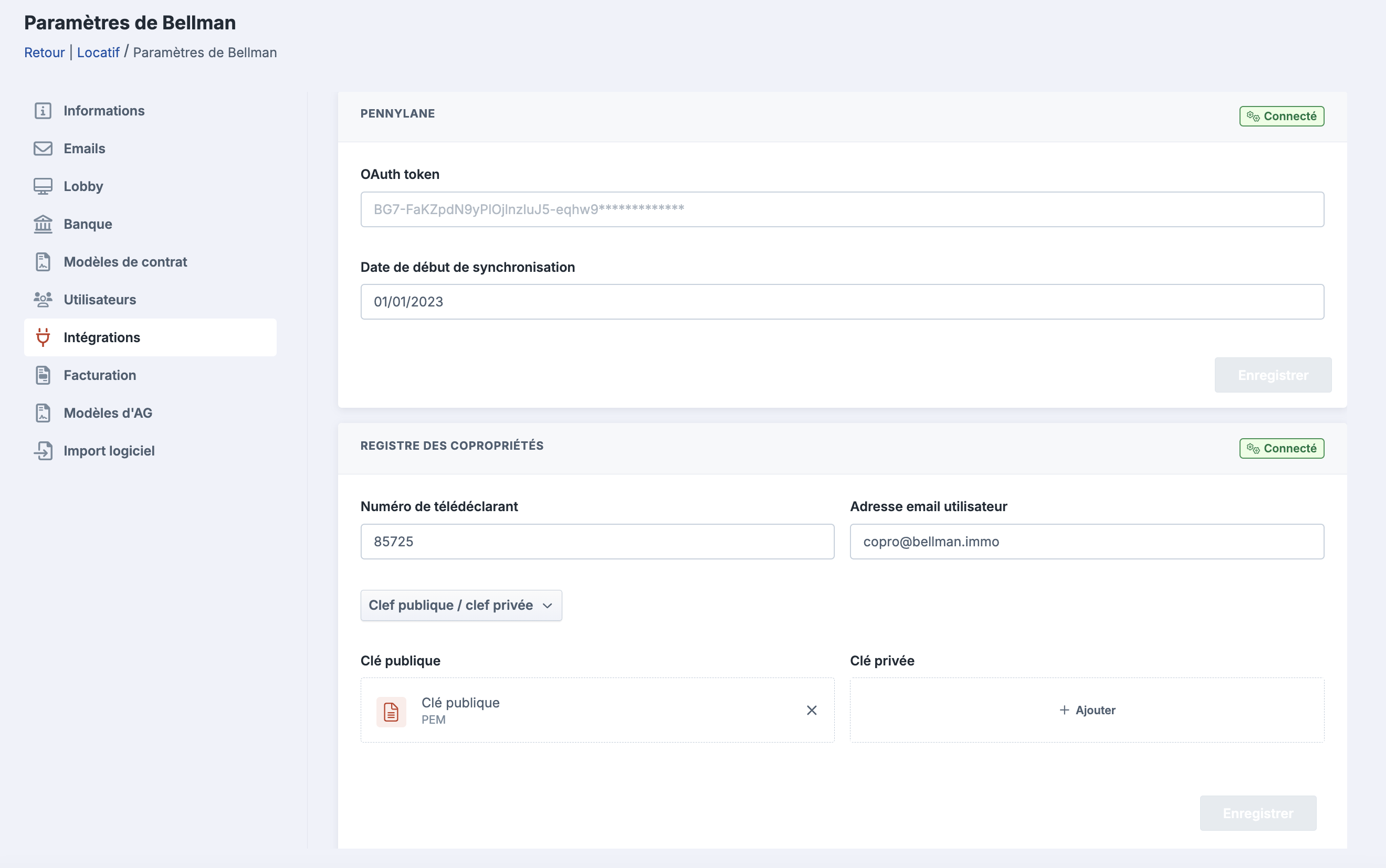Image resolution: width=1386 pixels, height=868 pixels.
Task: Click the 'Date de début de synchronisation' label
Action: point(467,268)
